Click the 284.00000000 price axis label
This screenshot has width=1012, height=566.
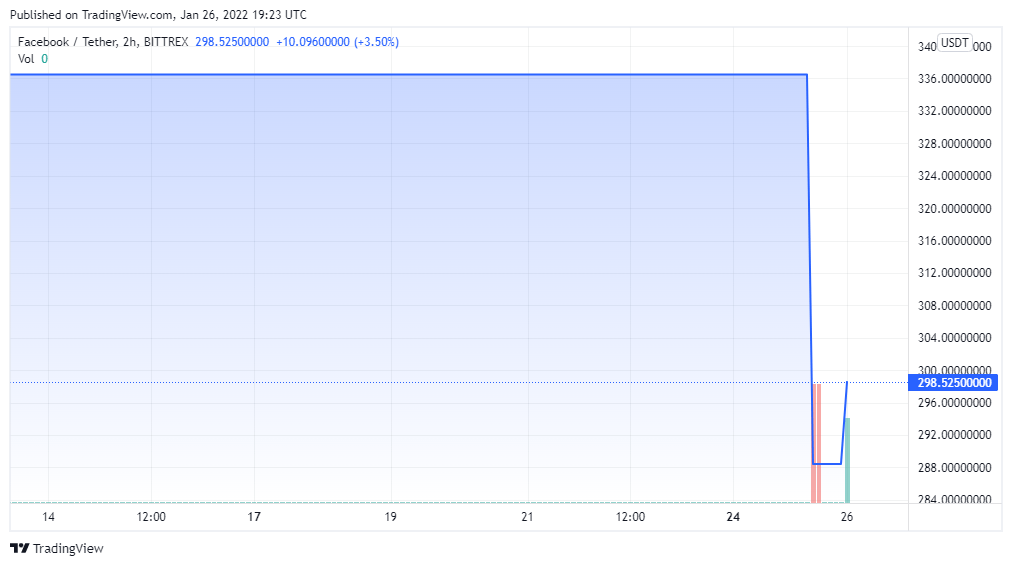[x=955, y=500]
